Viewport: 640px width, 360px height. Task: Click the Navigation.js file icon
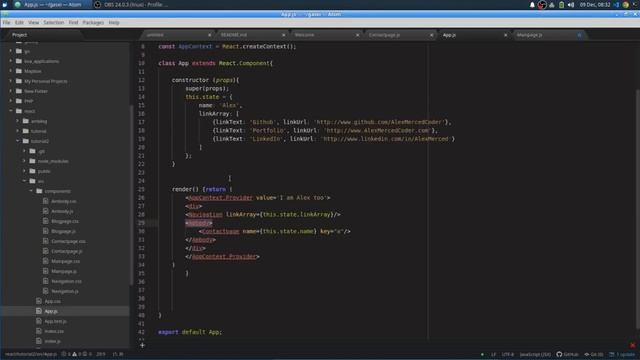coord(46,291)
